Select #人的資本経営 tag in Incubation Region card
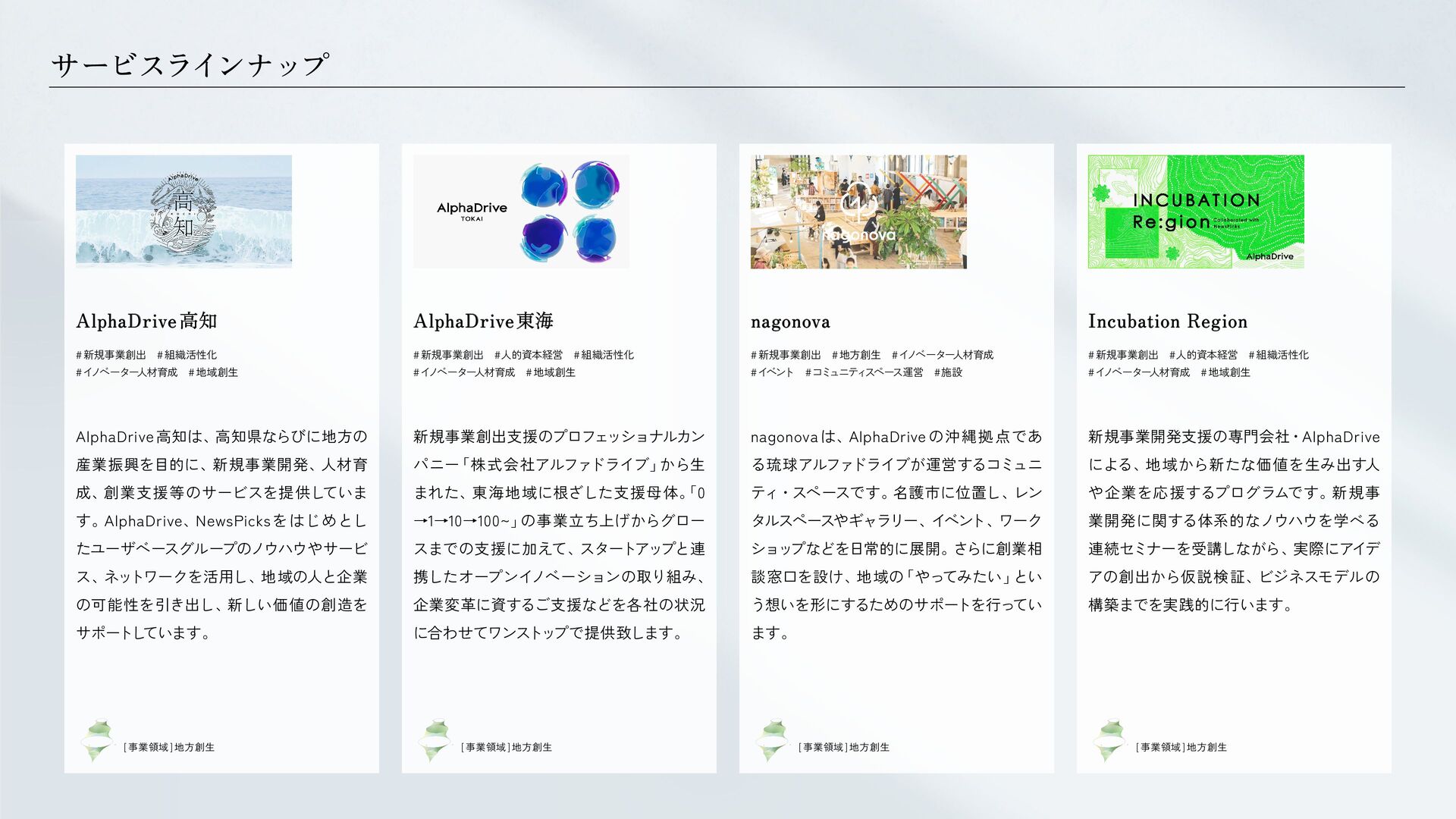 coord(1203,355)
